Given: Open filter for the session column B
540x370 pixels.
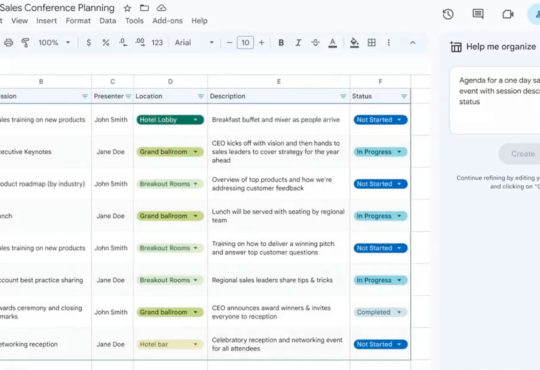Looking at the screenshot, I should coord(85,96).
